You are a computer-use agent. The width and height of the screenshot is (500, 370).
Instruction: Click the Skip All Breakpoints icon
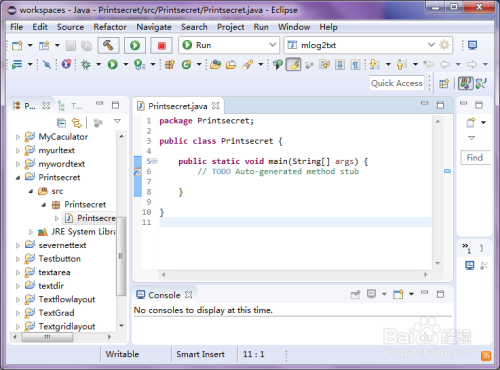tap(47, 64)
